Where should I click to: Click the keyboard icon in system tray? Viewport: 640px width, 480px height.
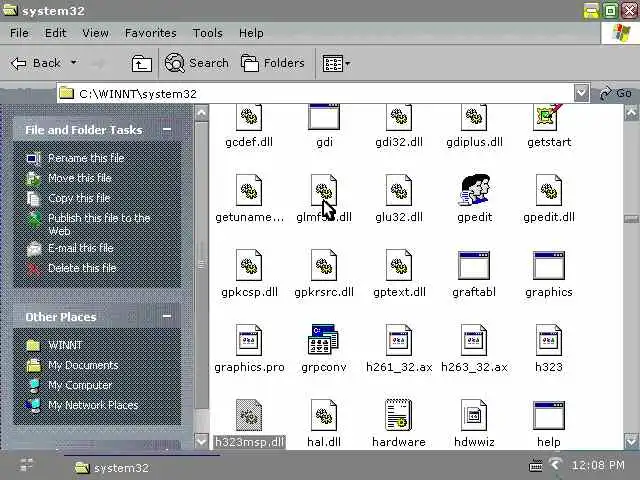(x=536, y=465)
